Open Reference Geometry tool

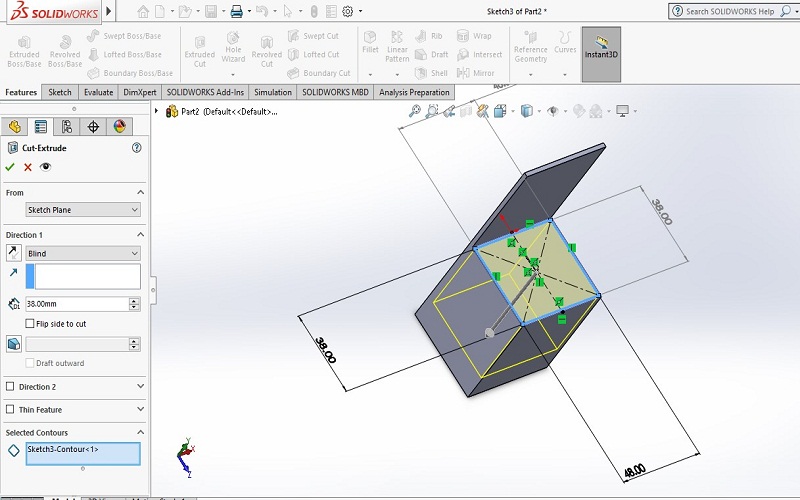531,46
